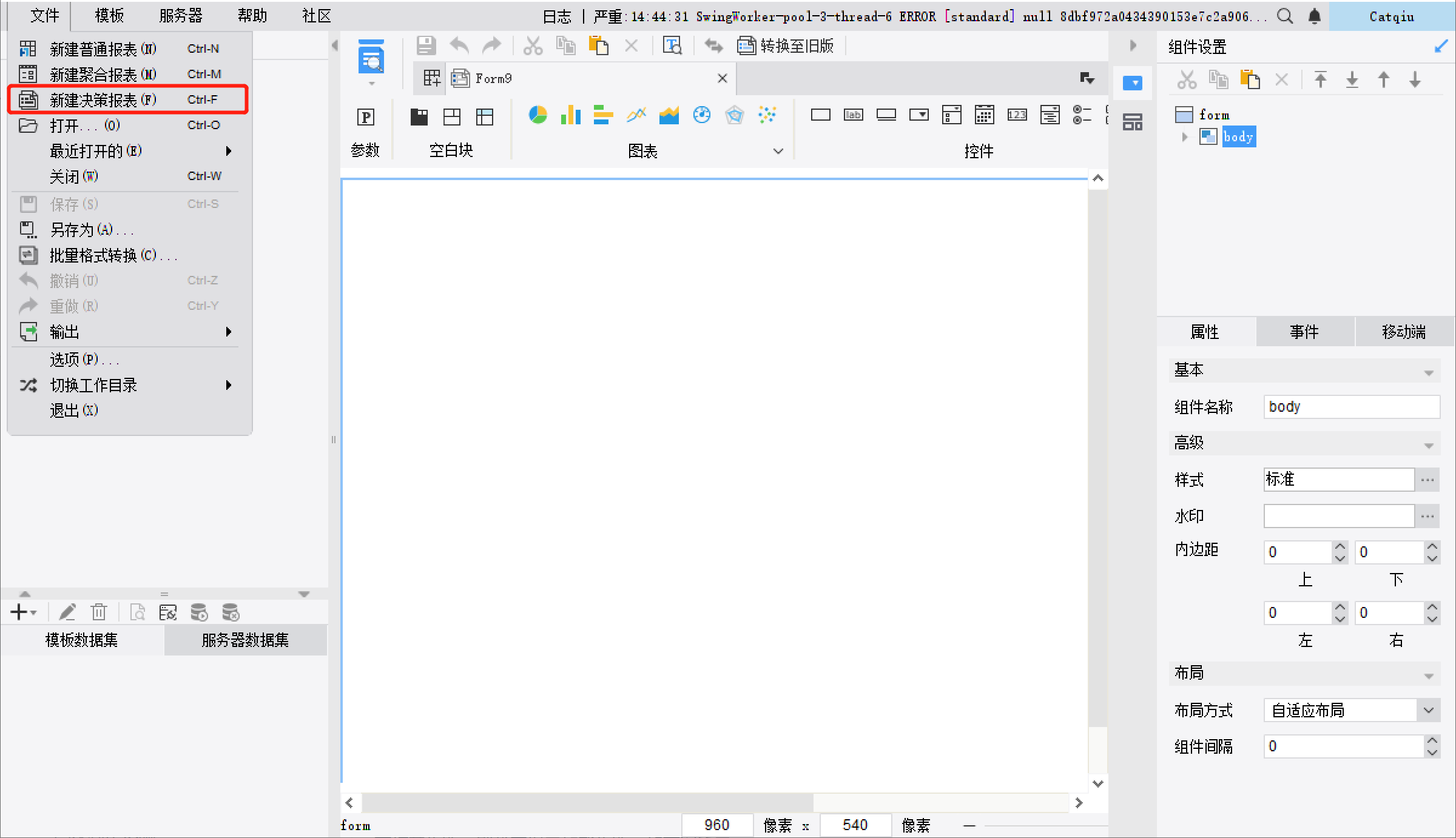Click the notification bell icon

1314,16
